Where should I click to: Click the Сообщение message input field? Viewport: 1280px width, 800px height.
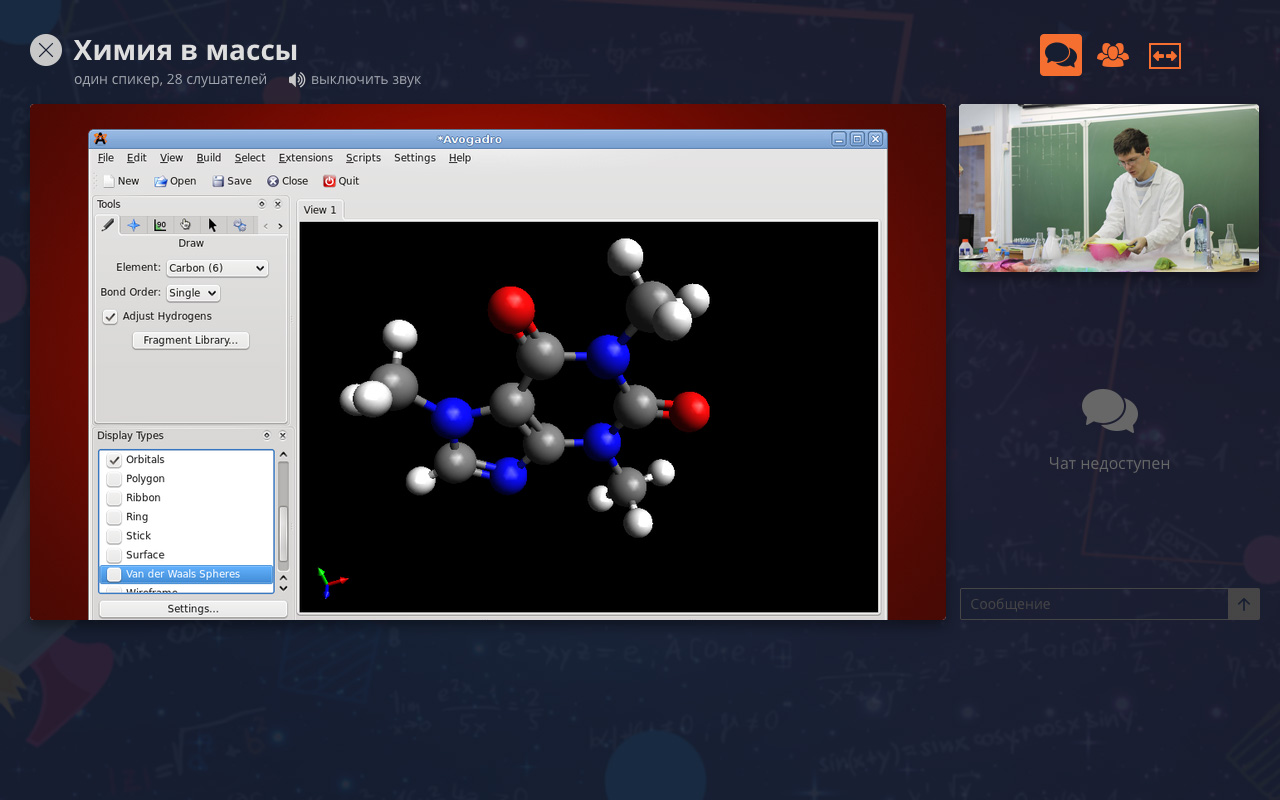coord(1094,604)
